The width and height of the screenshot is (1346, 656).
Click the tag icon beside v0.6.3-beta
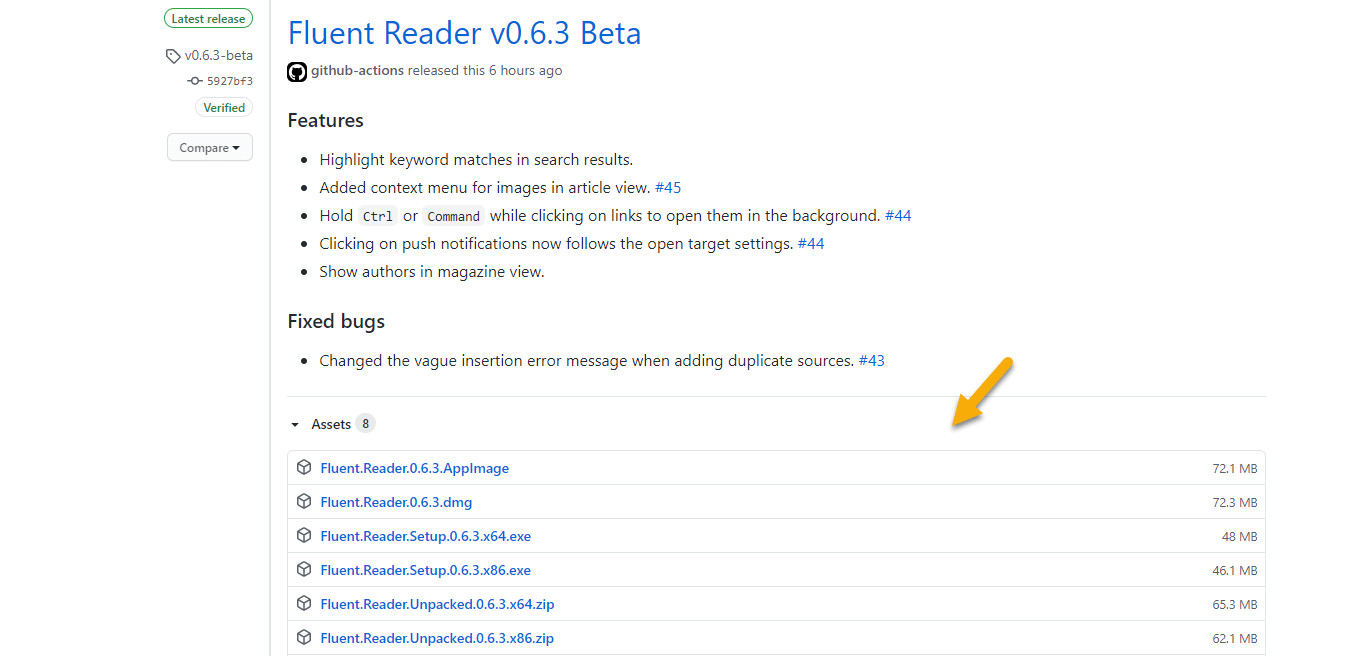pos(172,55)
